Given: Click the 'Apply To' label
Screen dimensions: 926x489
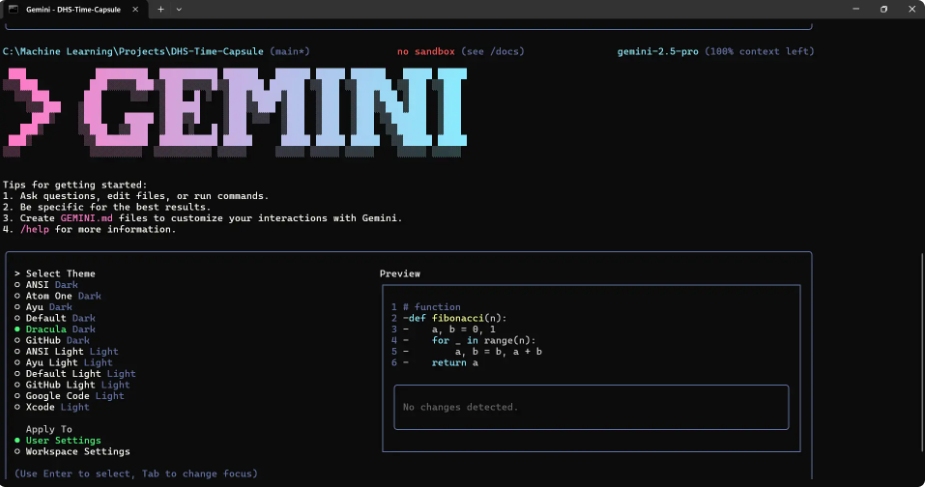Looking at the screenshot, I should coord(49,430).
